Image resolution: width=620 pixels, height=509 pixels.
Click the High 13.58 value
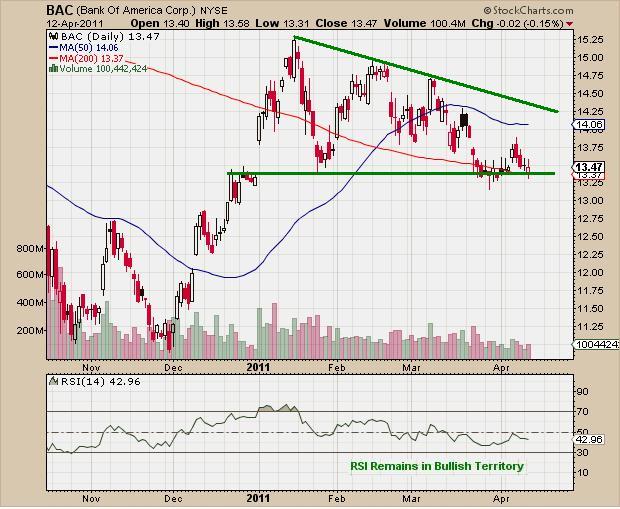(x=222, y=23)
